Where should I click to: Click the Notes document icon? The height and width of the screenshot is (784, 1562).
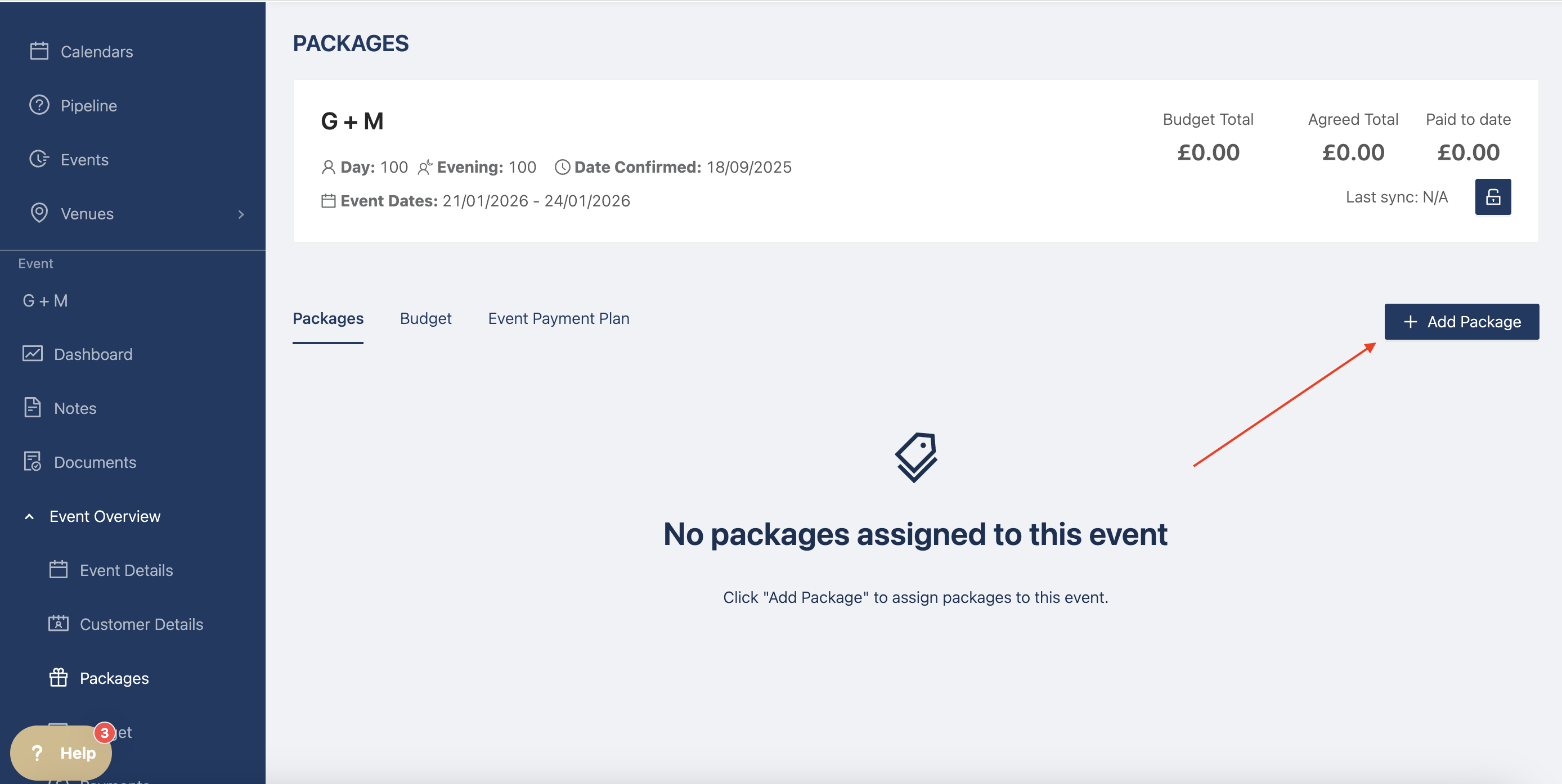(x=33, y=407)
